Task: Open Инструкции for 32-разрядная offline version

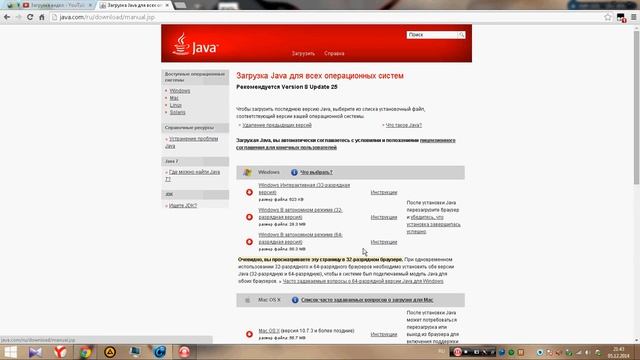Action: (x=384, y=217)
